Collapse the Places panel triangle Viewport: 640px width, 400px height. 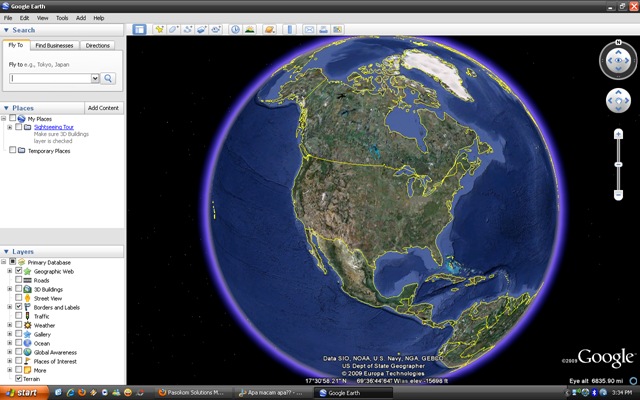point(6,108)
